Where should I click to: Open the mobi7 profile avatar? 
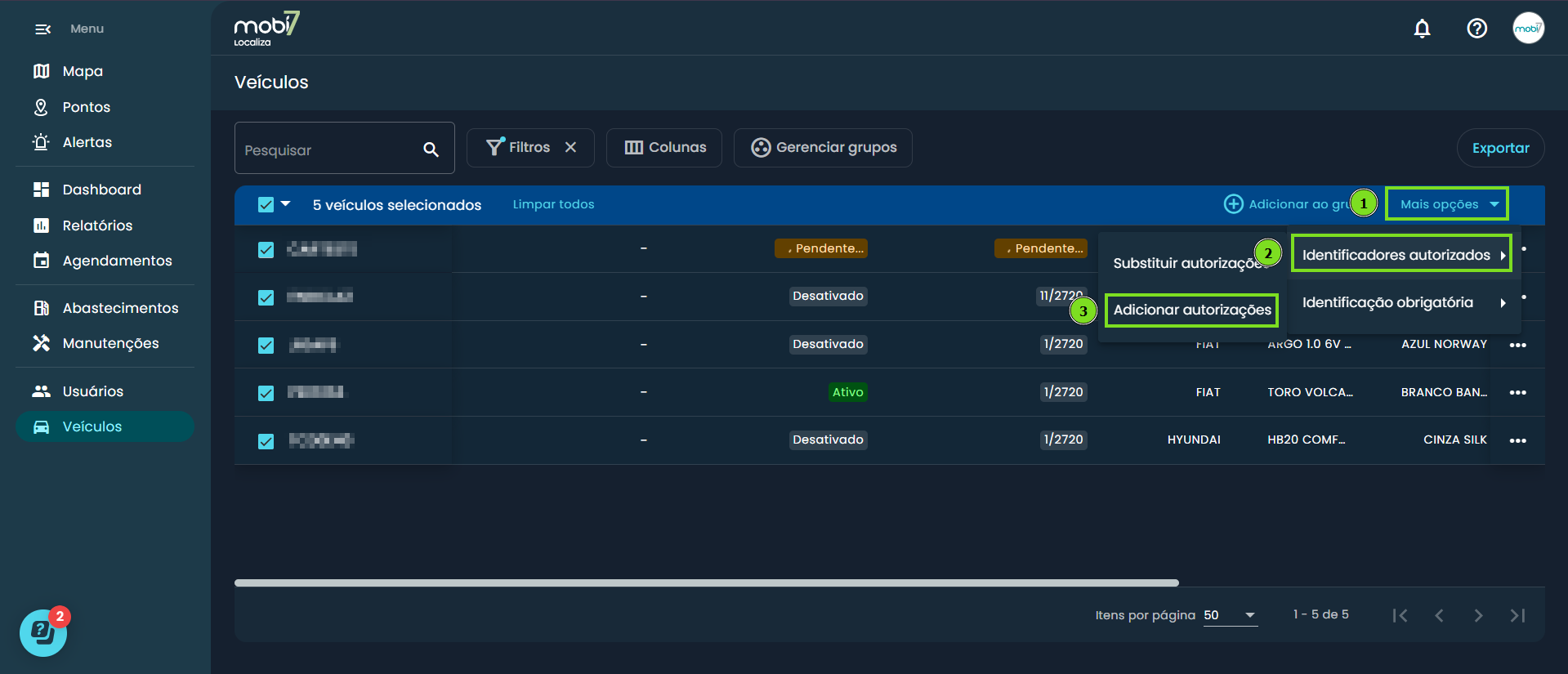point(1528,28)
